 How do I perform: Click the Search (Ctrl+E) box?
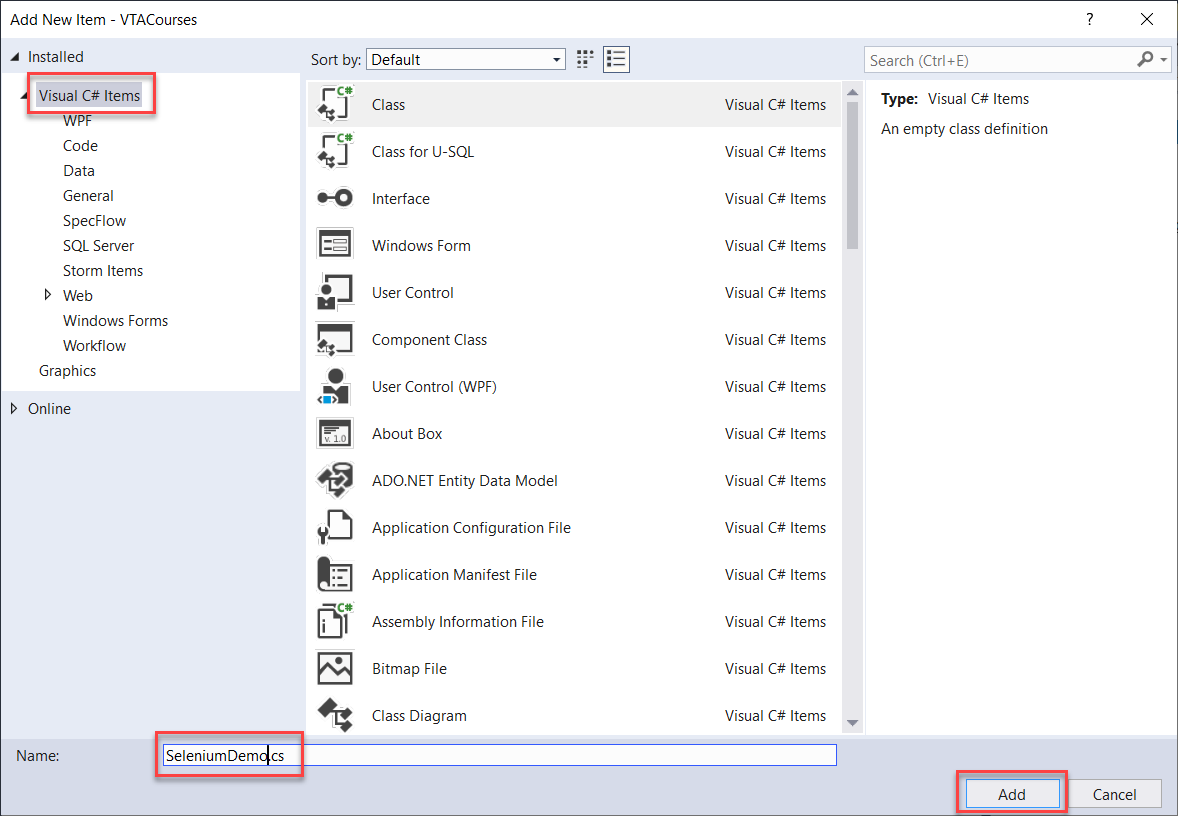(x=1001, y=60)
